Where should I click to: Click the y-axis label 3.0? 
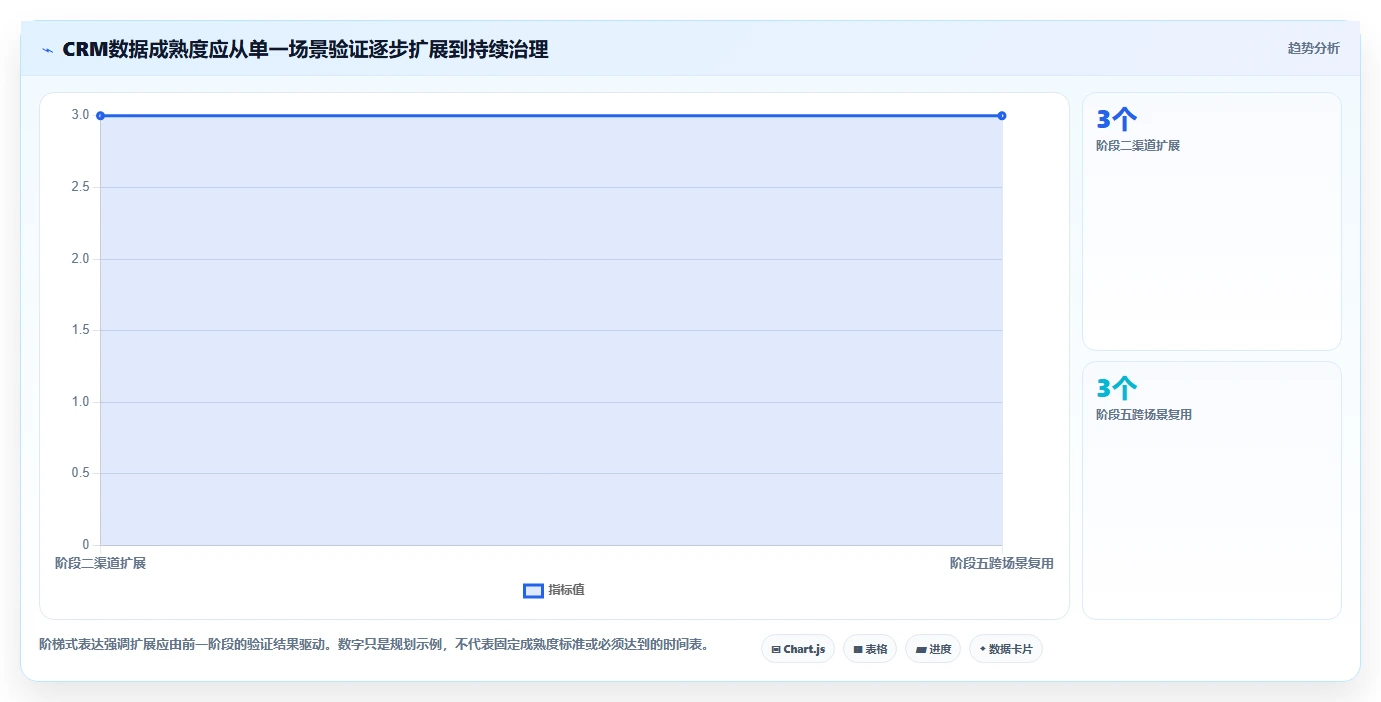pos(80,115)
